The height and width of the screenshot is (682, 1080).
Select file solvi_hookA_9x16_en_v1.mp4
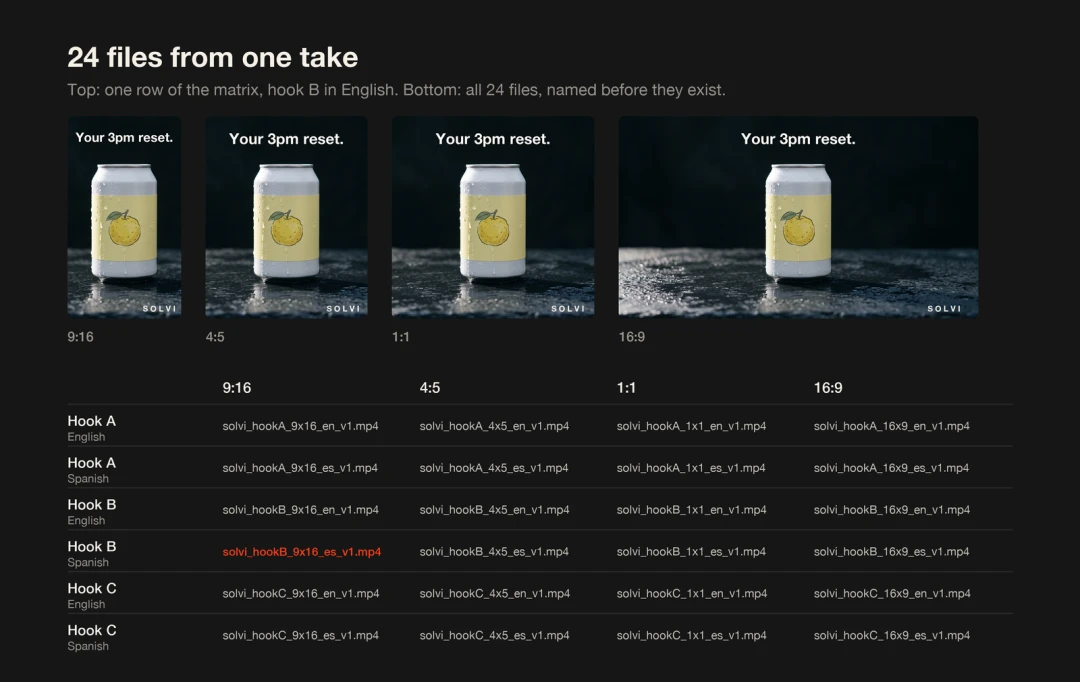click(300, 426)
